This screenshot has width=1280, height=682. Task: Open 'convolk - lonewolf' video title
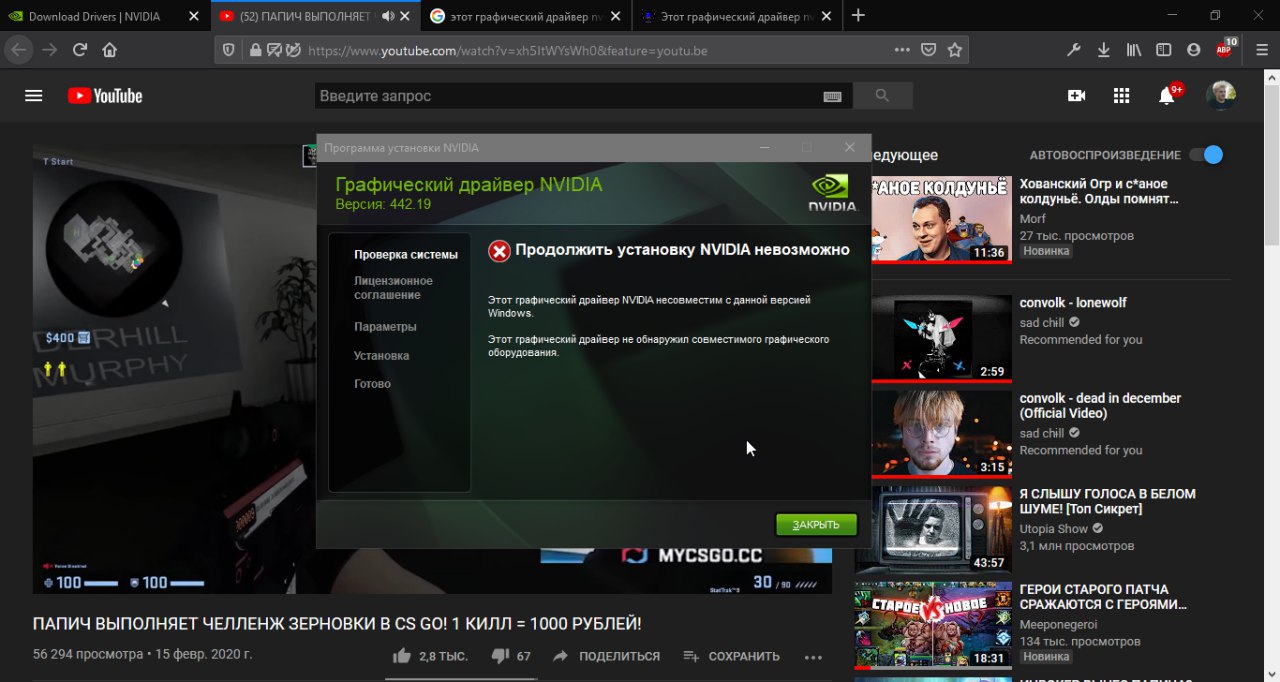click(1073, 302)
